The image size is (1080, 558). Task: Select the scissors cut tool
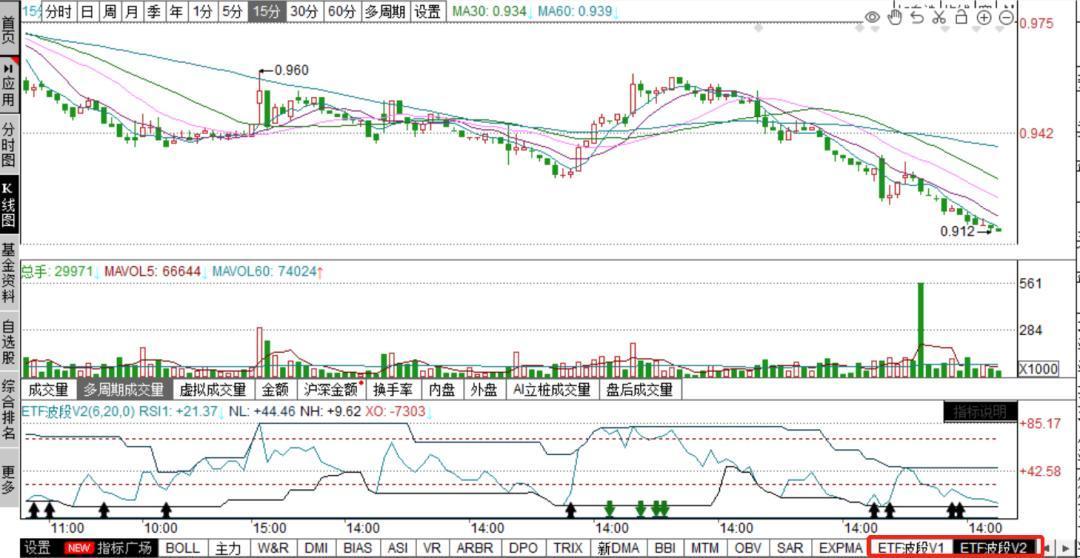tap(939, 17)
